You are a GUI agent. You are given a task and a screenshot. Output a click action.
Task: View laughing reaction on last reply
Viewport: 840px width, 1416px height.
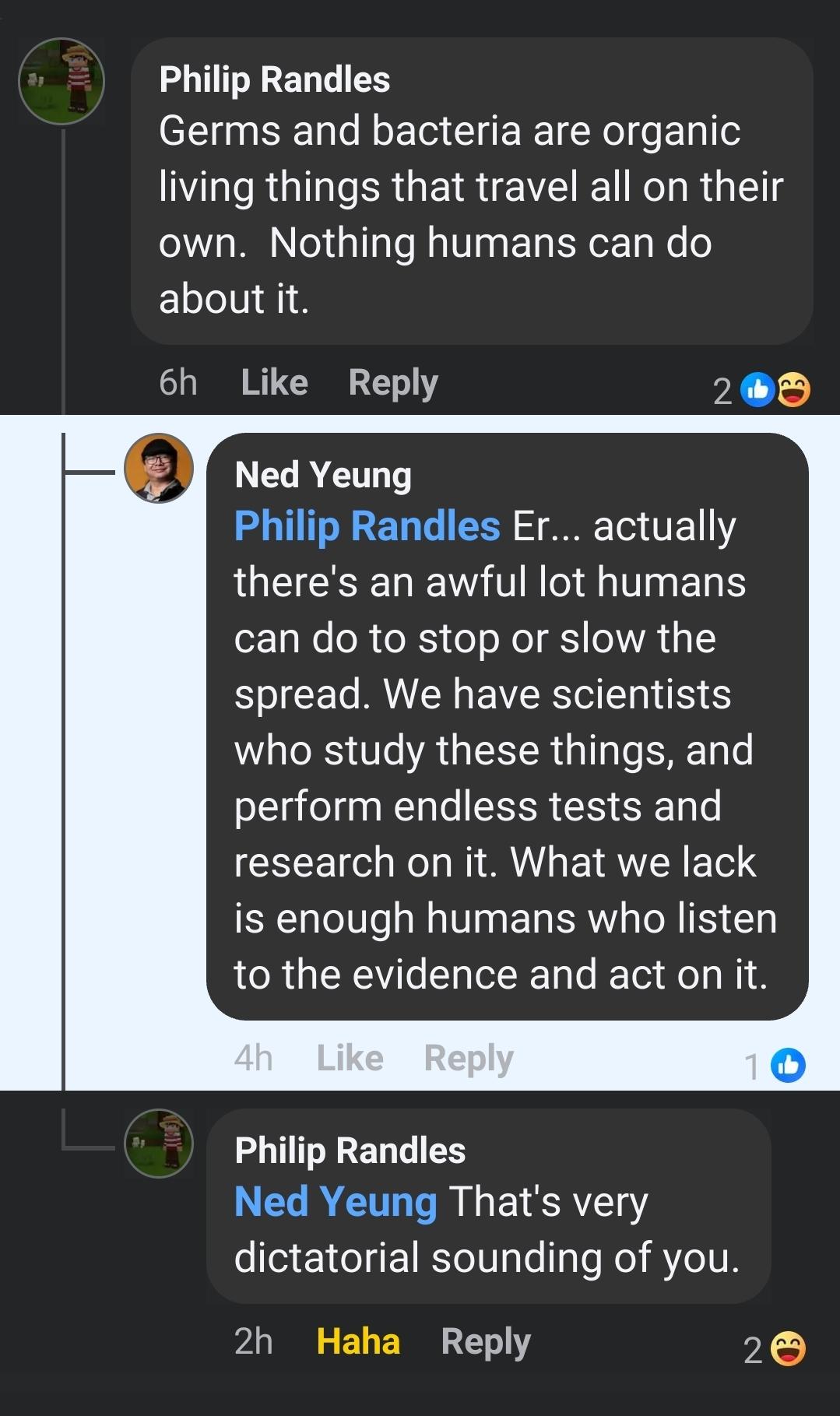point(788,1349)
